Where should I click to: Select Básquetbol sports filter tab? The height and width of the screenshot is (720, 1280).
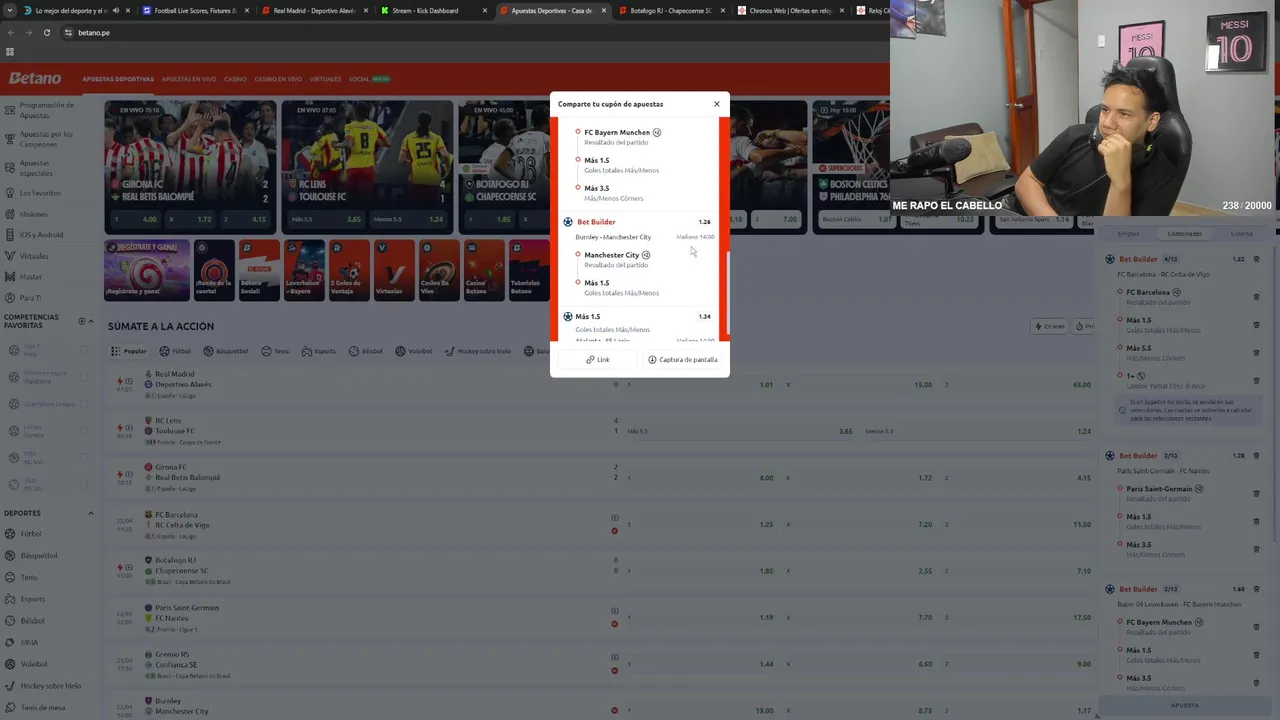coord(226,352)
